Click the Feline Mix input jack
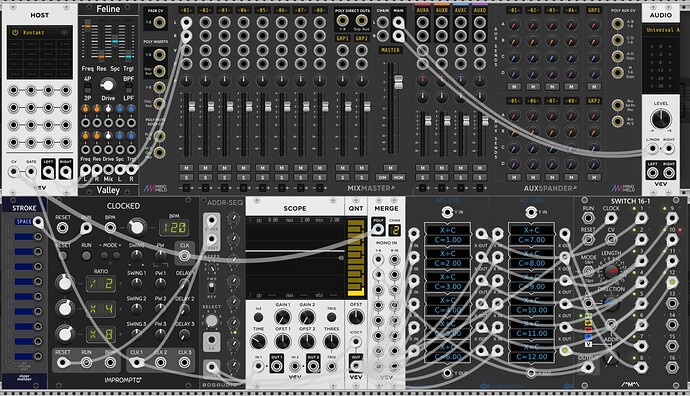690x396 pixels. (x=108, y=170)
